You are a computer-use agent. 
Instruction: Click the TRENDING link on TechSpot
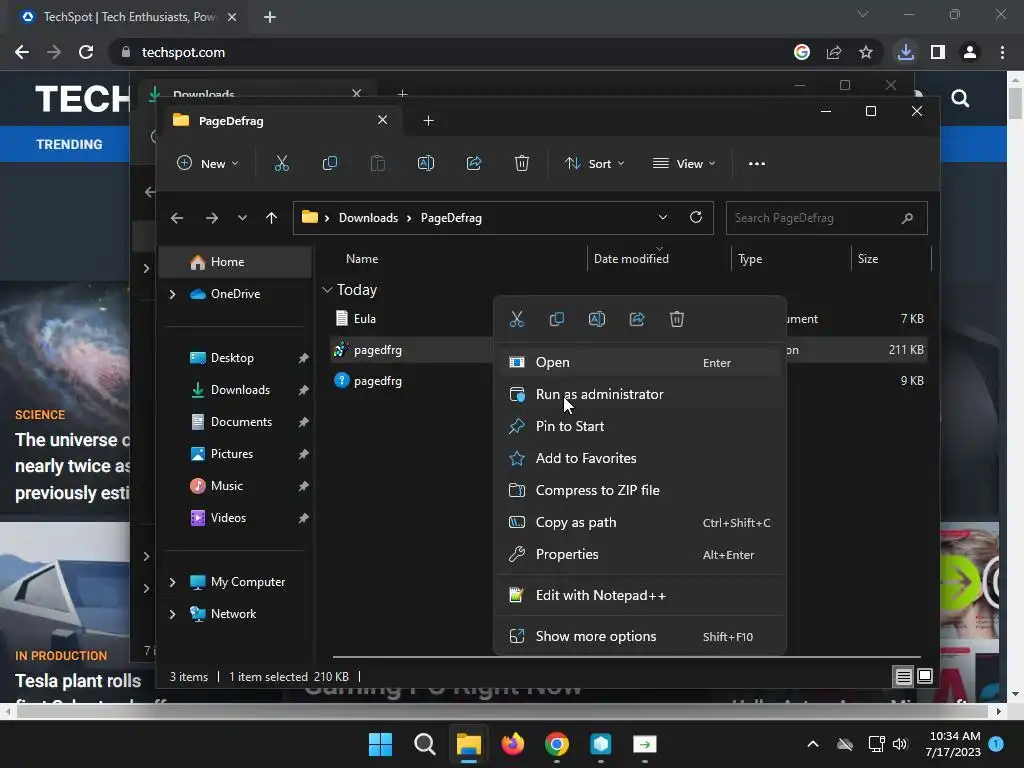pyautogui.click(x=69, y=144)
